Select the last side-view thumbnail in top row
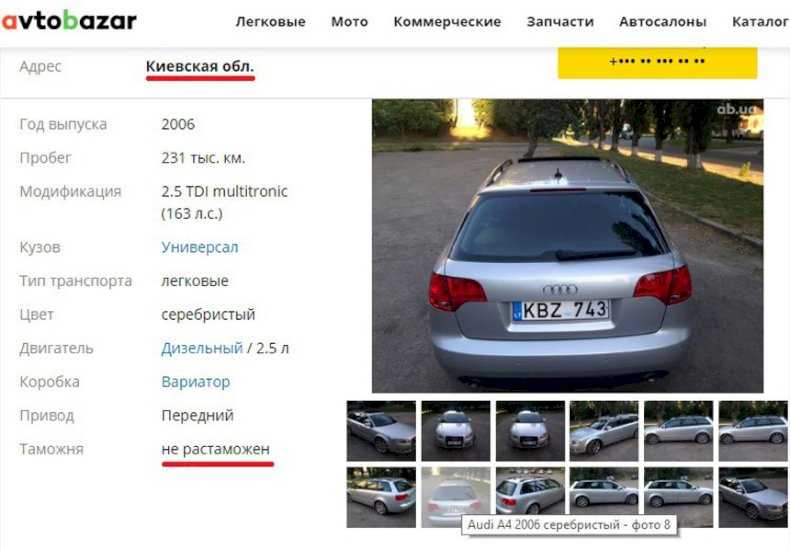Image resolution: width=790 pixels, height=550 pixels. (x=753, y=431)
